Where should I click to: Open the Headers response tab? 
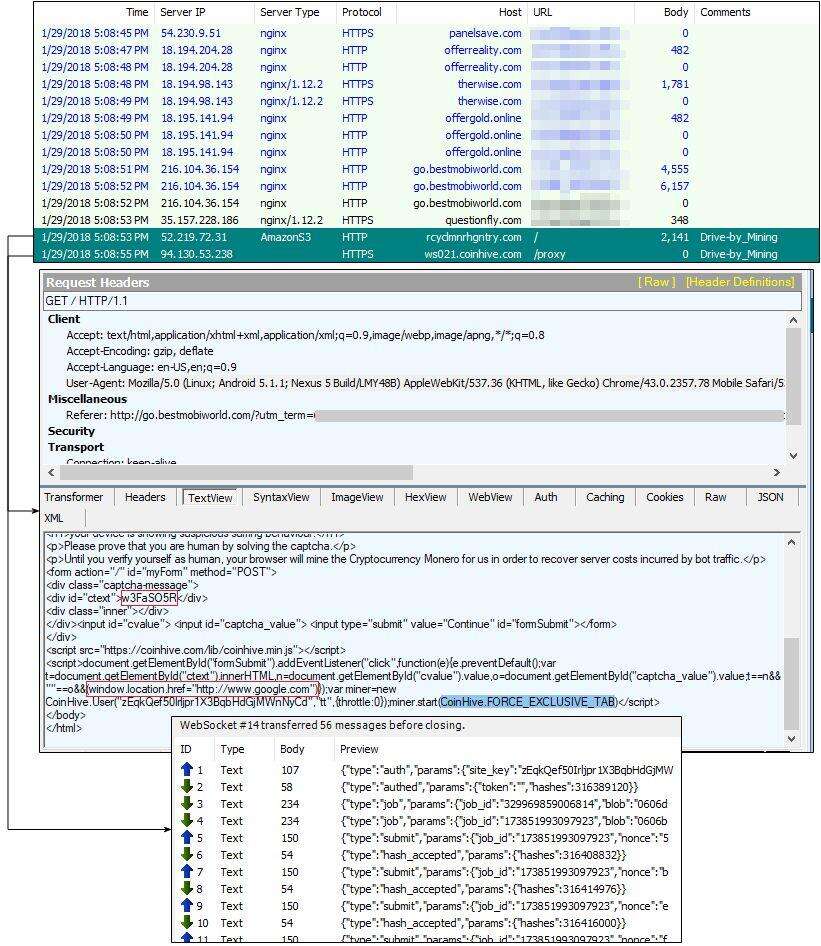145,497
